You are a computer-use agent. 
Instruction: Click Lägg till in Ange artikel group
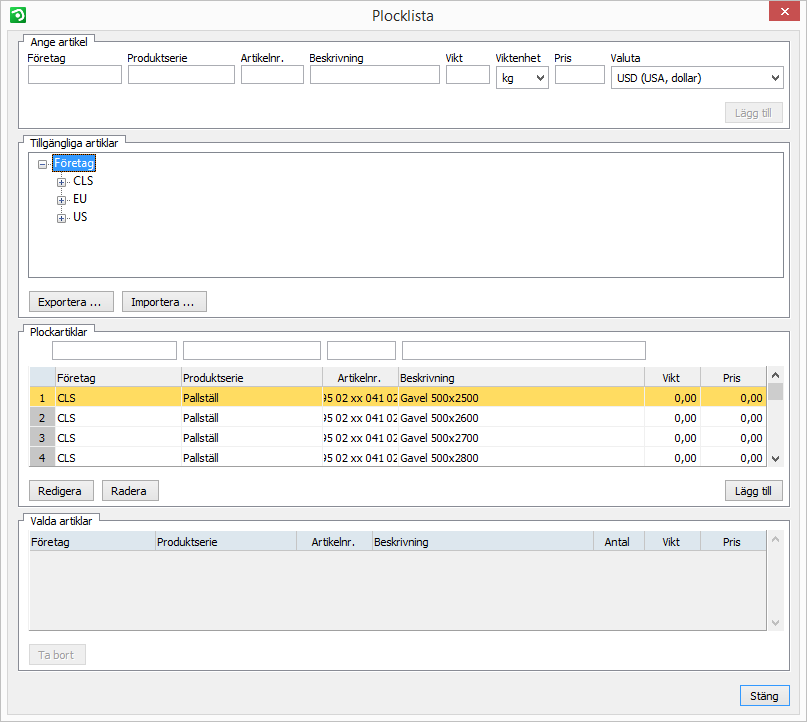[x=753, y=113]
